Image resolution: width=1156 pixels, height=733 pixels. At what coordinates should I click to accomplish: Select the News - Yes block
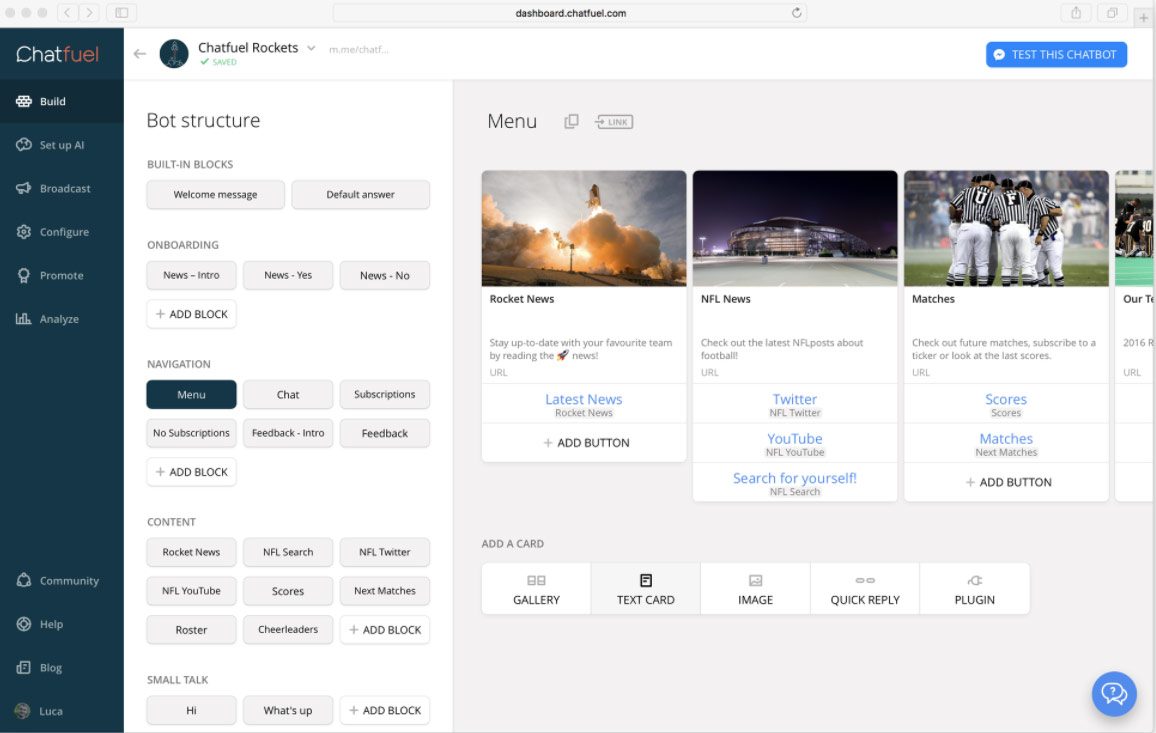point(288,275)
